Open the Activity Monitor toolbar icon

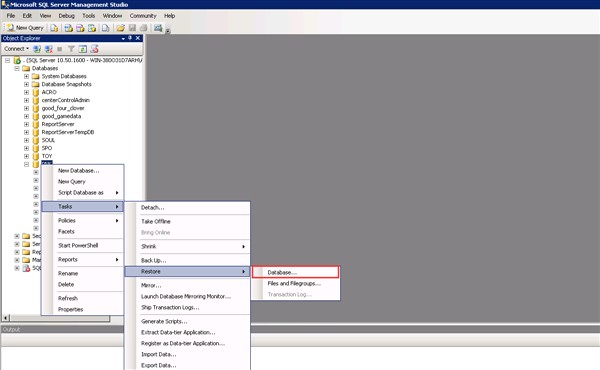158,28
